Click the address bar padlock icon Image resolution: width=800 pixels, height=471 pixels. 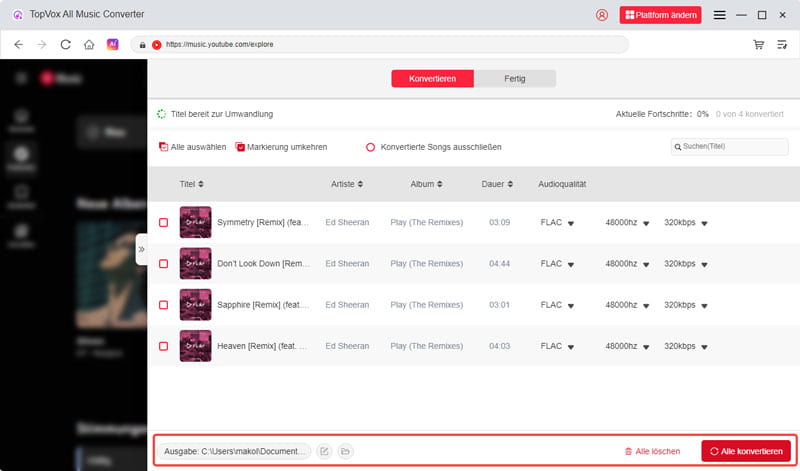142,45
